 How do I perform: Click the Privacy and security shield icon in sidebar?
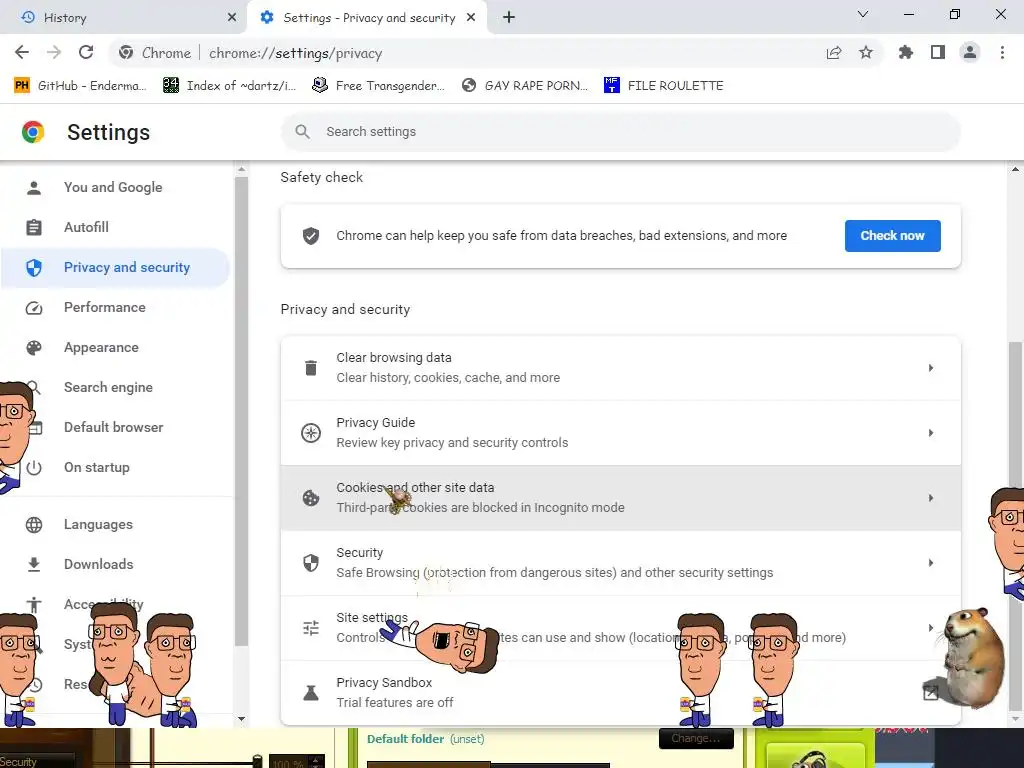[x=34, y=268]
